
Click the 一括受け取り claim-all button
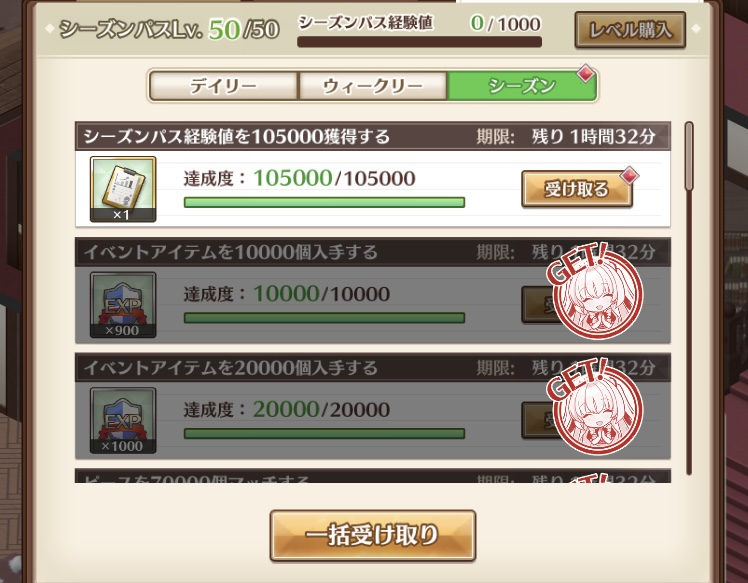[373, 535]
